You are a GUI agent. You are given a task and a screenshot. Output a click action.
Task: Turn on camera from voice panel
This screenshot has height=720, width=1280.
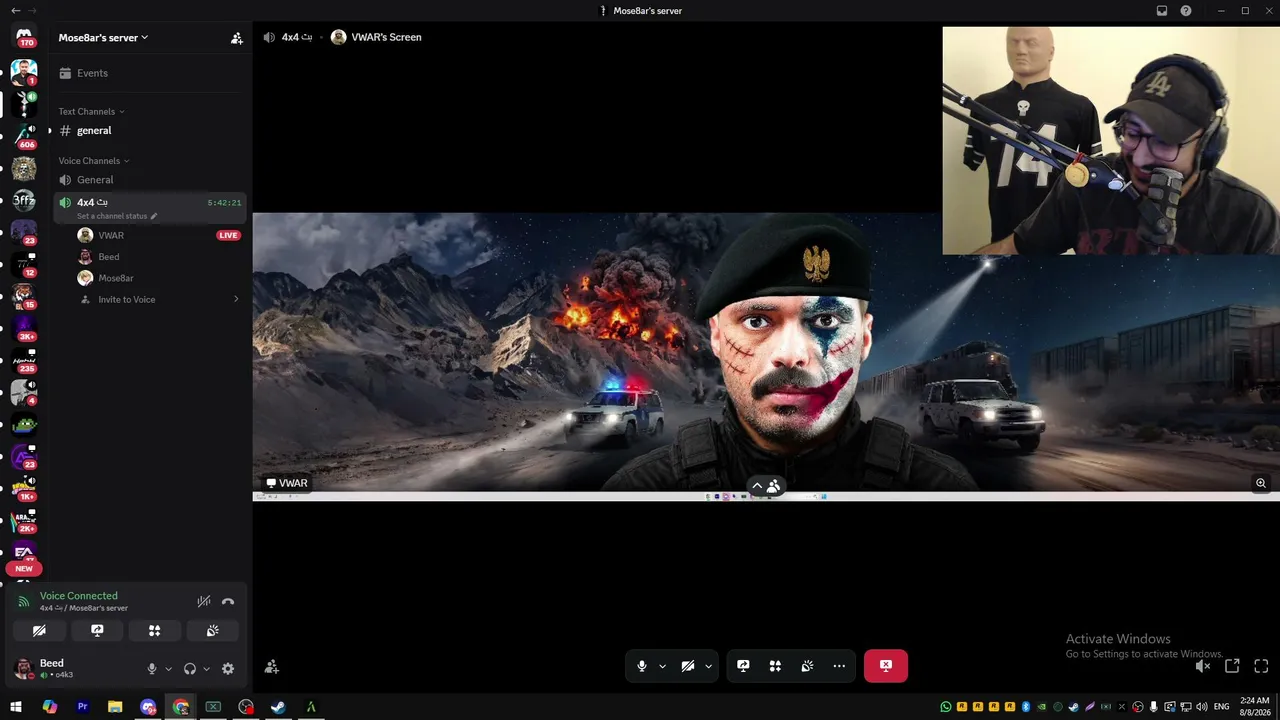click(x=39, y=631)
